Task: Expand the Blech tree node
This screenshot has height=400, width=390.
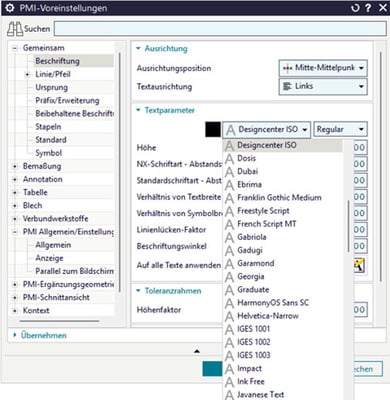Action: click(15, 206)
